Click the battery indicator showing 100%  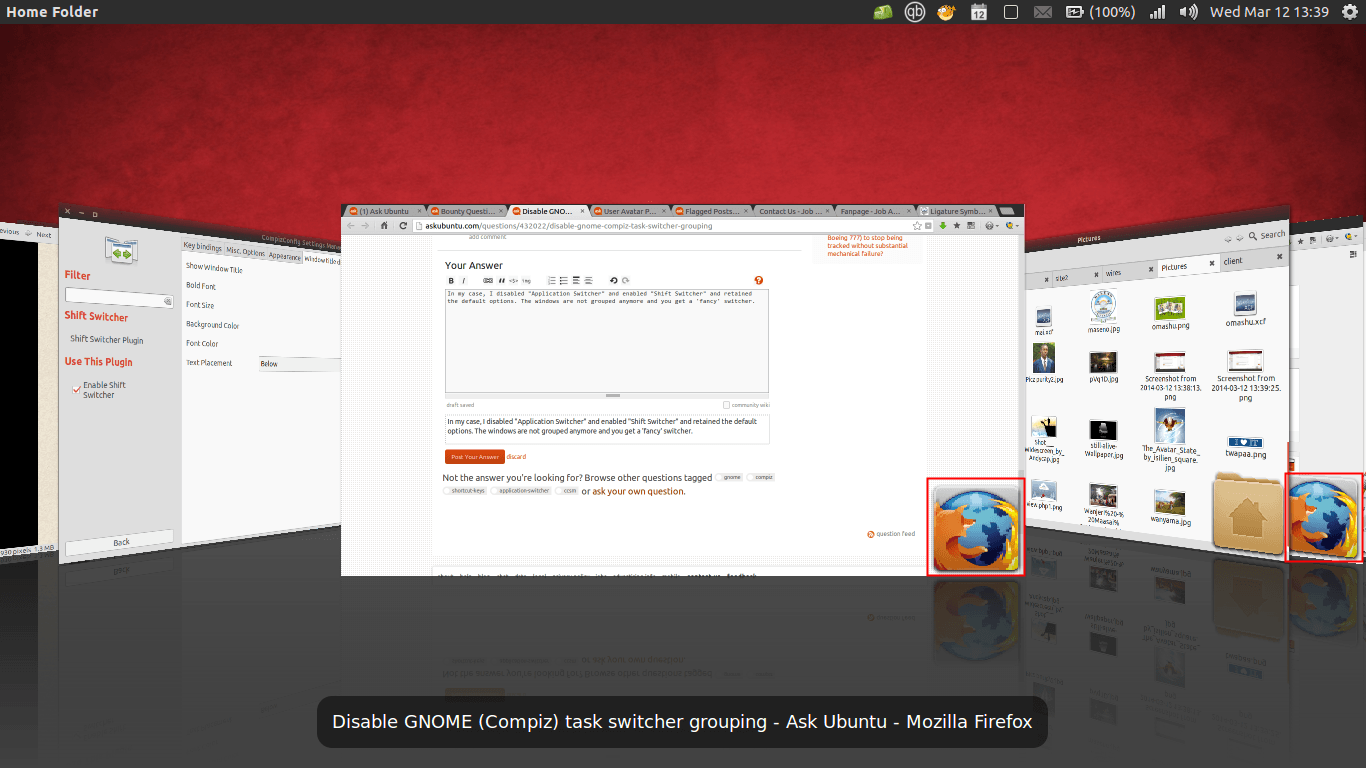point(1100,12)
